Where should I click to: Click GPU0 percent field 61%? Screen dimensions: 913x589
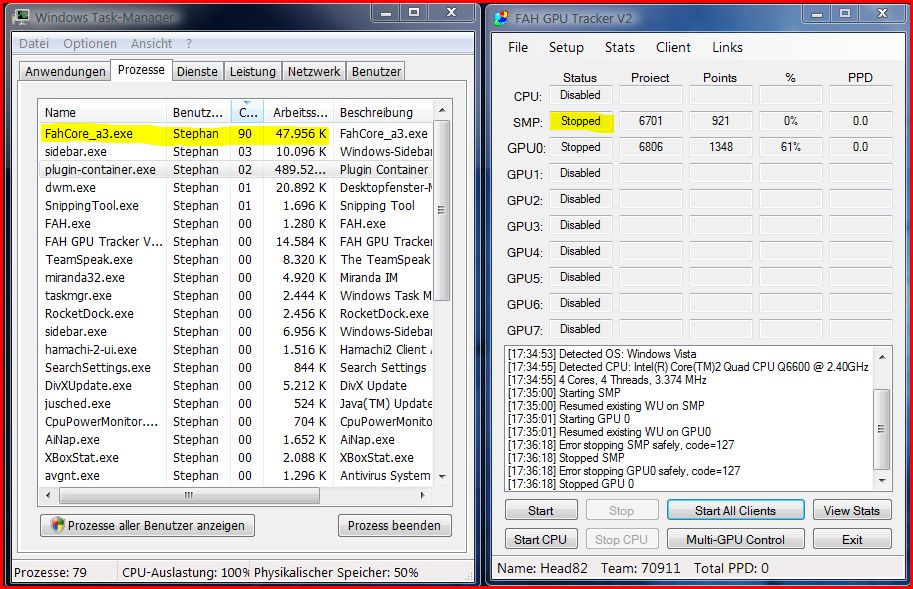pos(791,147)
